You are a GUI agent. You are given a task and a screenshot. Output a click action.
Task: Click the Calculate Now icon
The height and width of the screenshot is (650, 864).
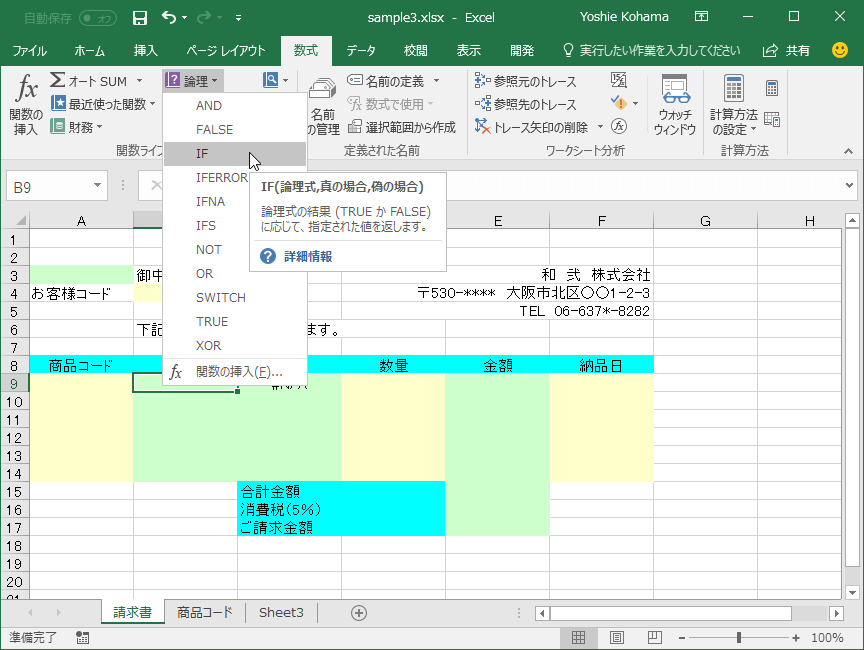pos(772,88)
